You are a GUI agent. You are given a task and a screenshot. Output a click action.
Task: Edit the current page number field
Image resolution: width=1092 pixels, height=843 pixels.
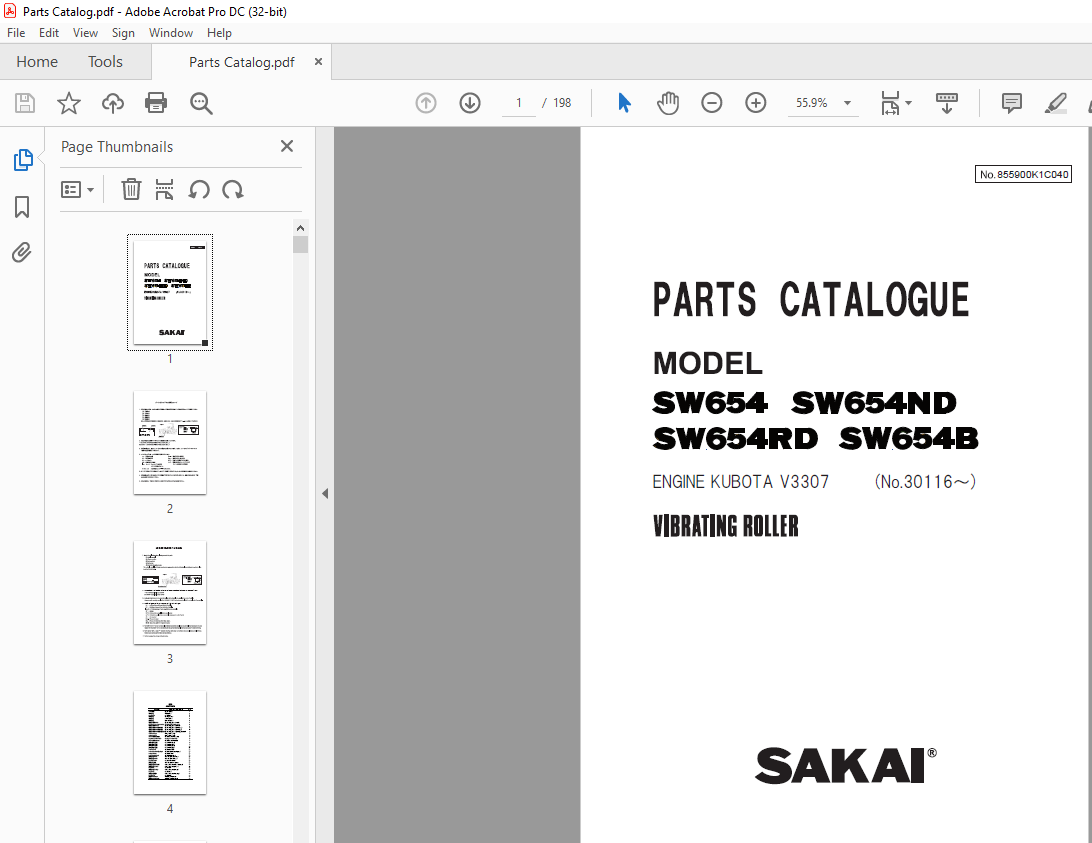point(519,103)
